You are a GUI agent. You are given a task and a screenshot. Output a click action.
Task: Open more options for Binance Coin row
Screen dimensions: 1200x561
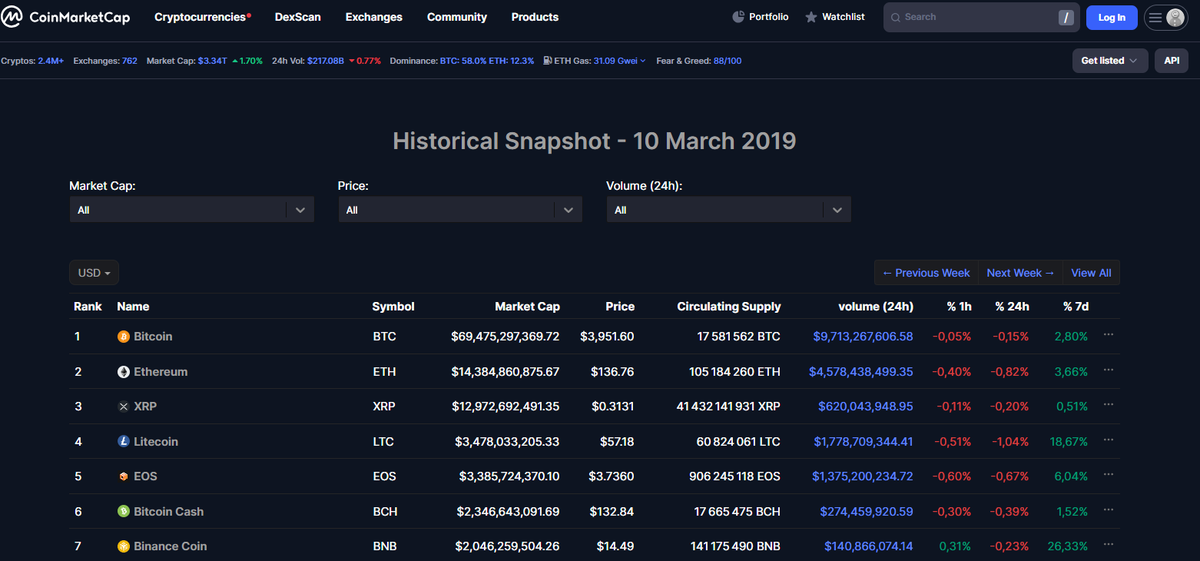point(1108,546)
